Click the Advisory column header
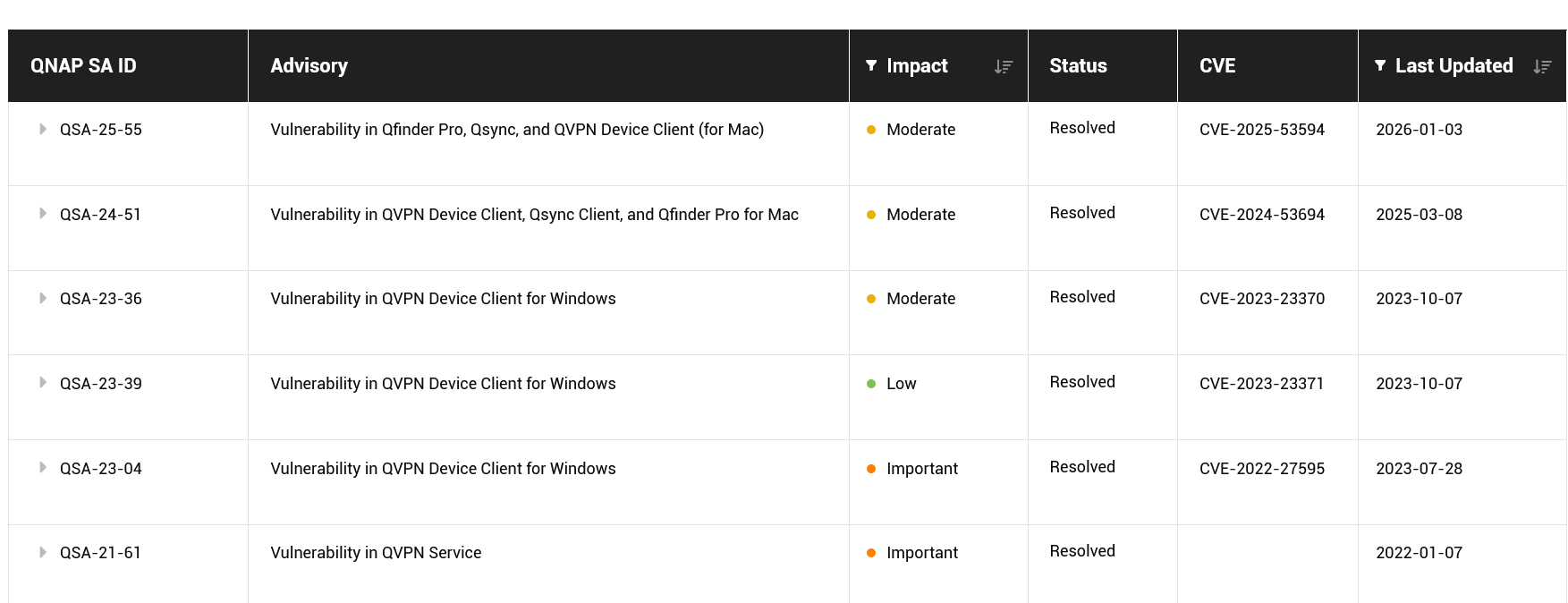The image size is (1568, 603). 309,65
